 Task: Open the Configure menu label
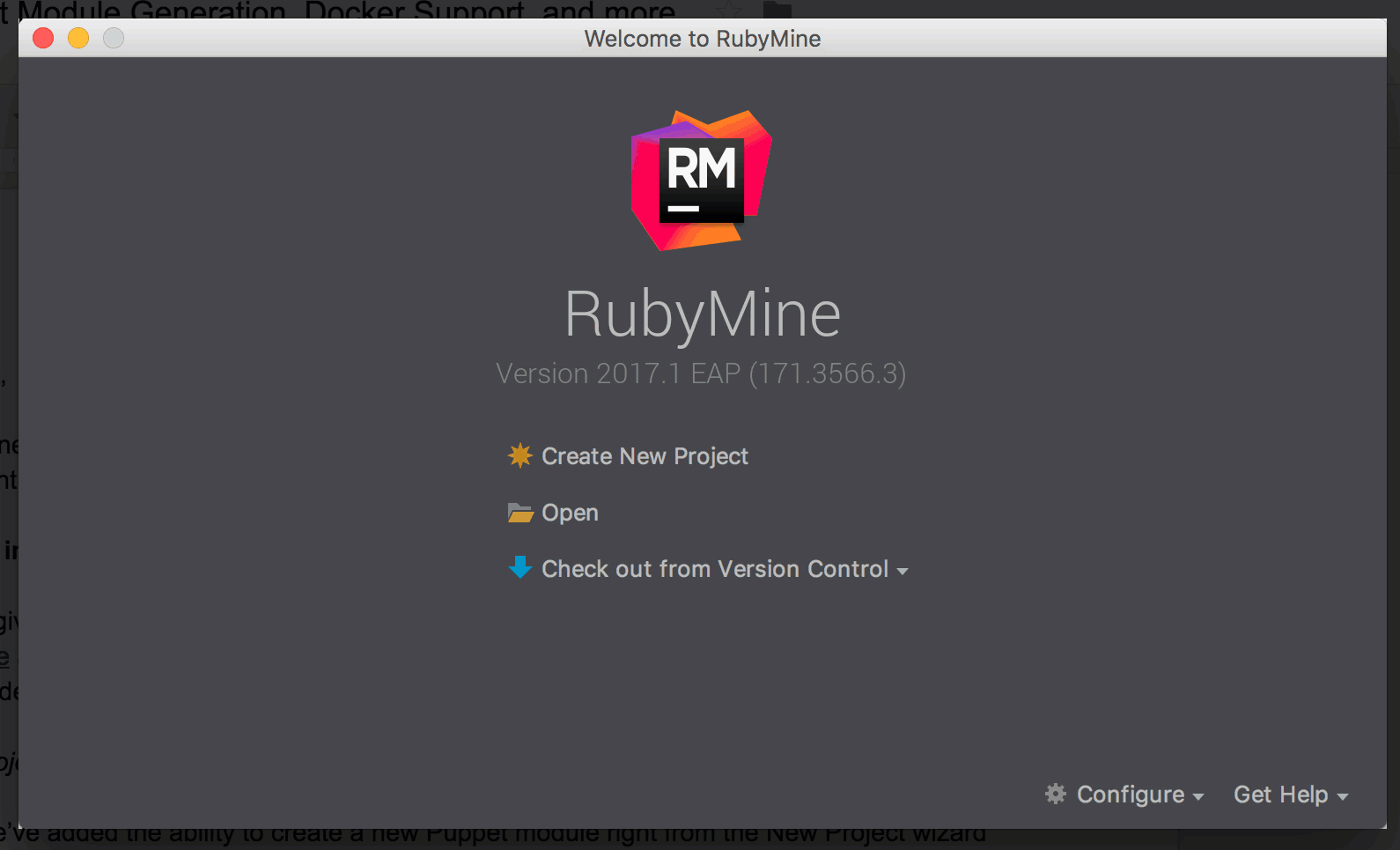[x=1130, y=795]
